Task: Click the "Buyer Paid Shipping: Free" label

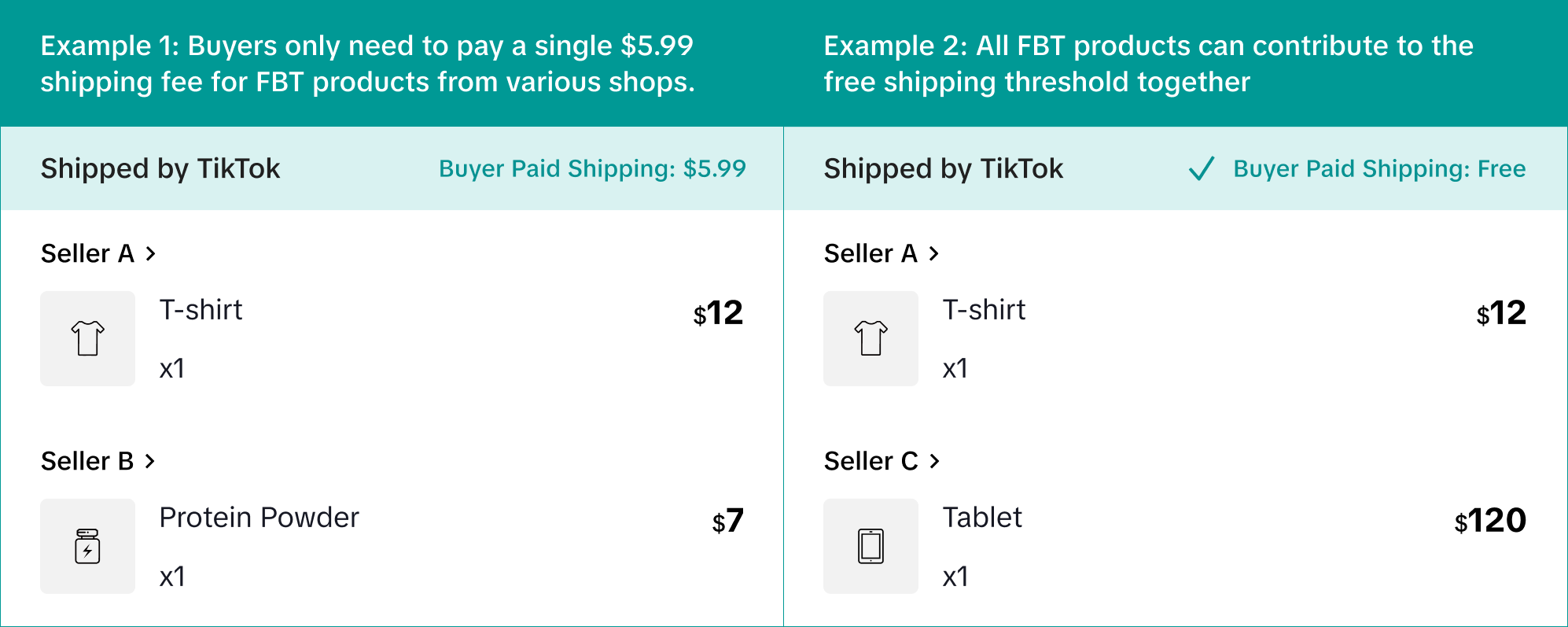Action: 1379,168
